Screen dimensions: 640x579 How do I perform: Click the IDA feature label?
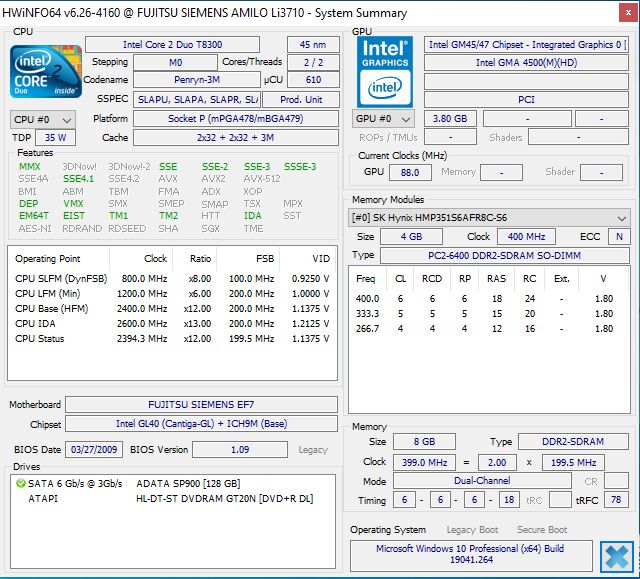pos(253,215)
